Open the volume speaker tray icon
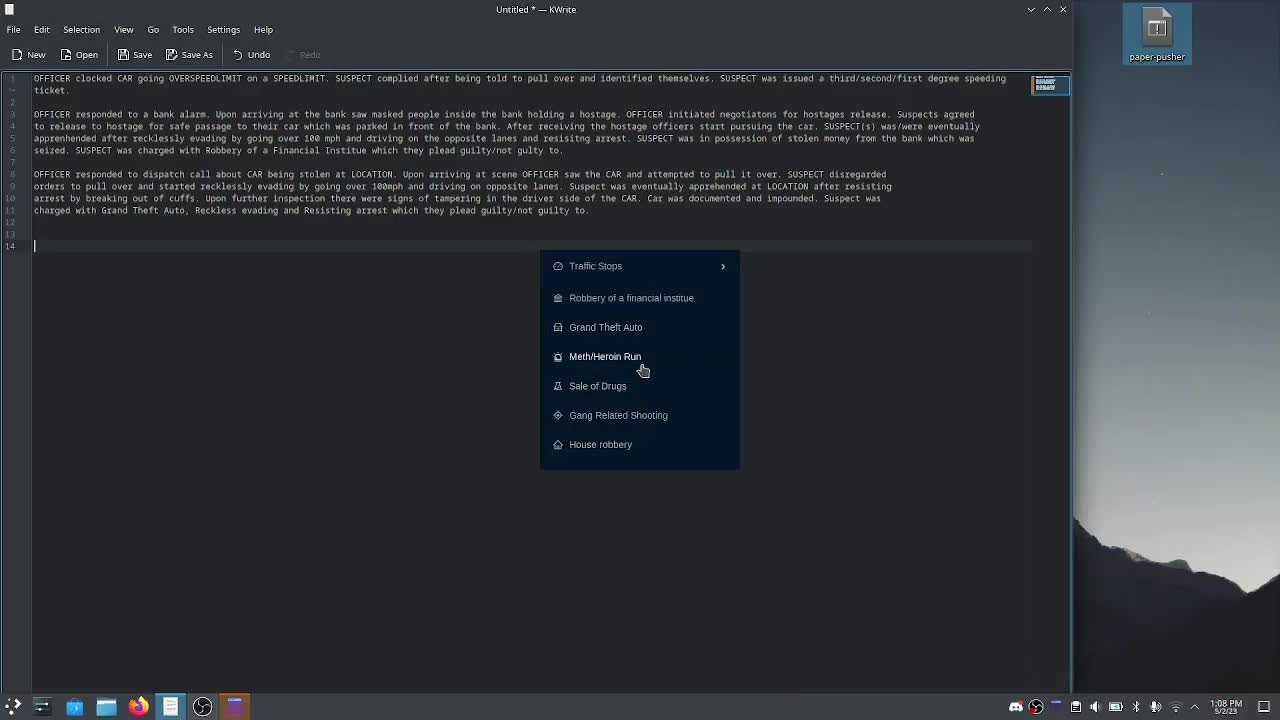Screen dimensions: 1280x720 [1095, 707]
